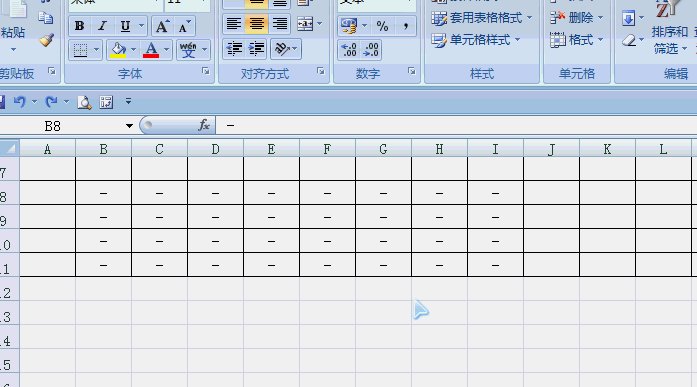The image size is (697, 387).
Task: Open the phonetic guide (wén) tool
Action: [x=188, y=50]
